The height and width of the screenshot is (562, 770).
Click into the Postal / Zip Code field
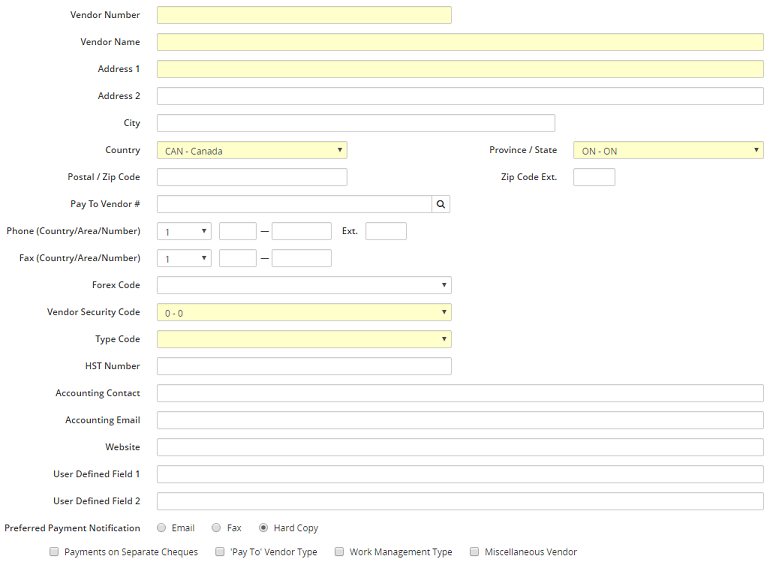tap(252, 177)
